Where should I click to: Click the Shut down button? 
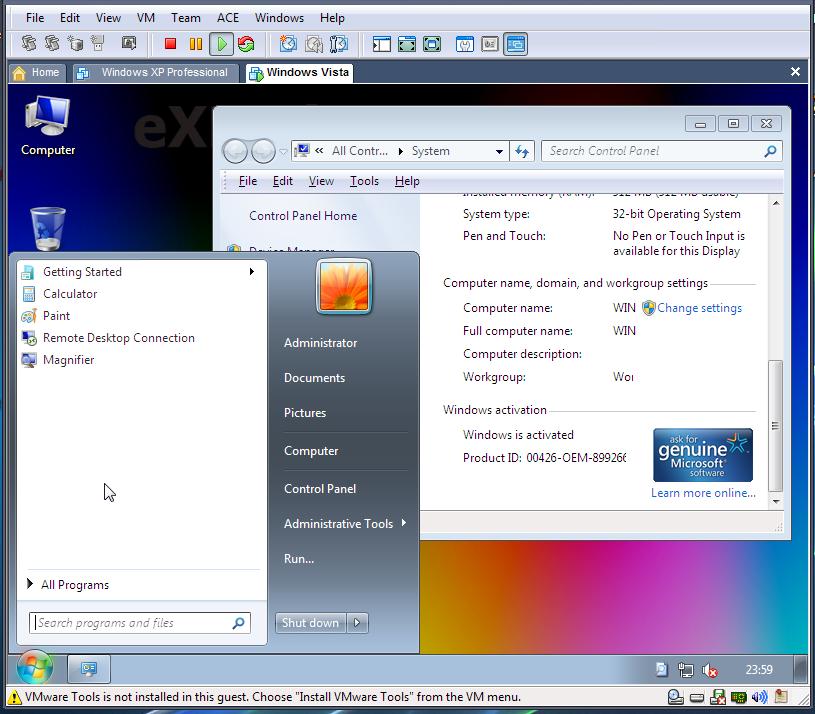(310, 623)
